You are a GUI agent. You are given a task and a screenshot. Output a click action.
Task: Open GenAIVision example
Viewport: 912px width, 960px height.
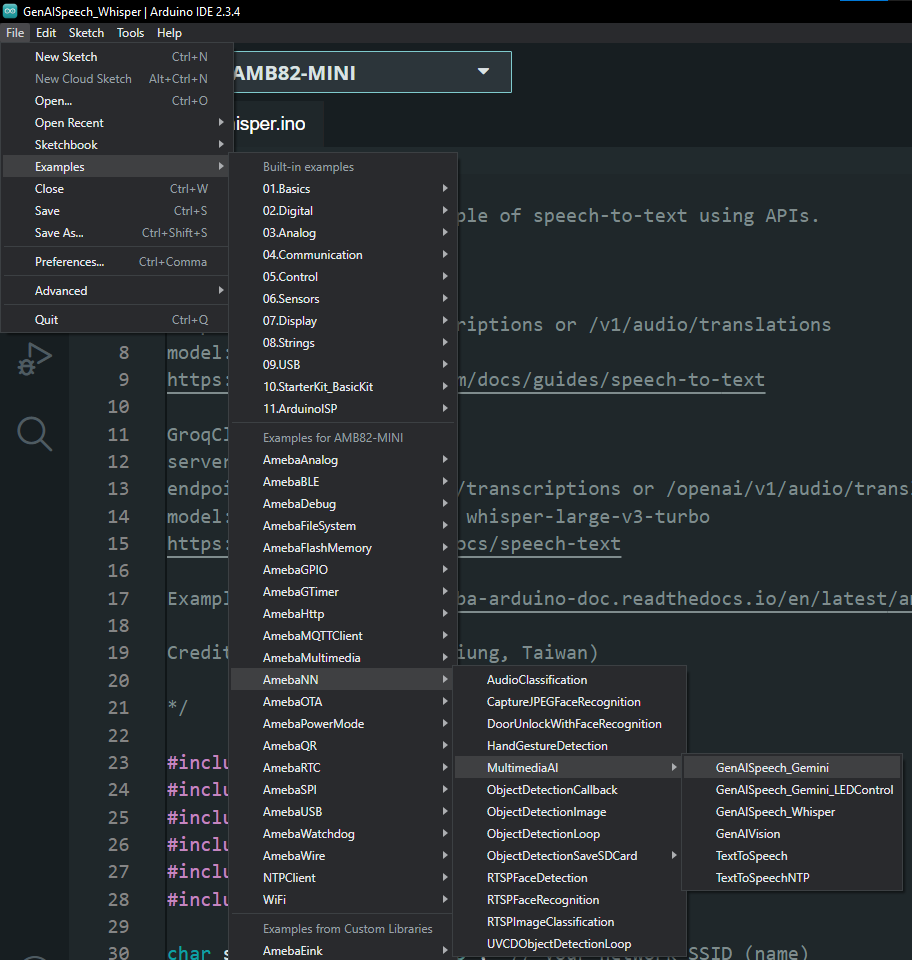pos(792,834)
